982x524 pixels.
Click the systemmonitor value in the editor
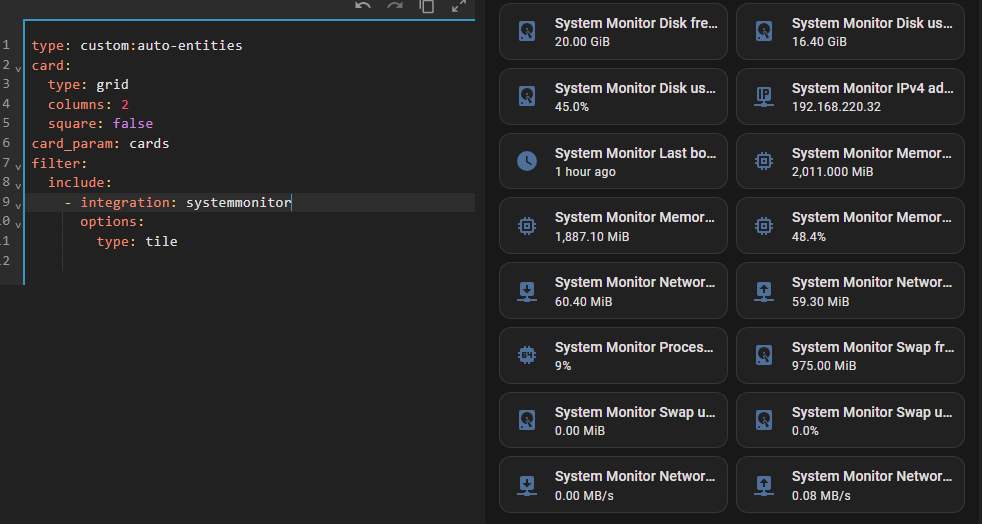point(238,203)
